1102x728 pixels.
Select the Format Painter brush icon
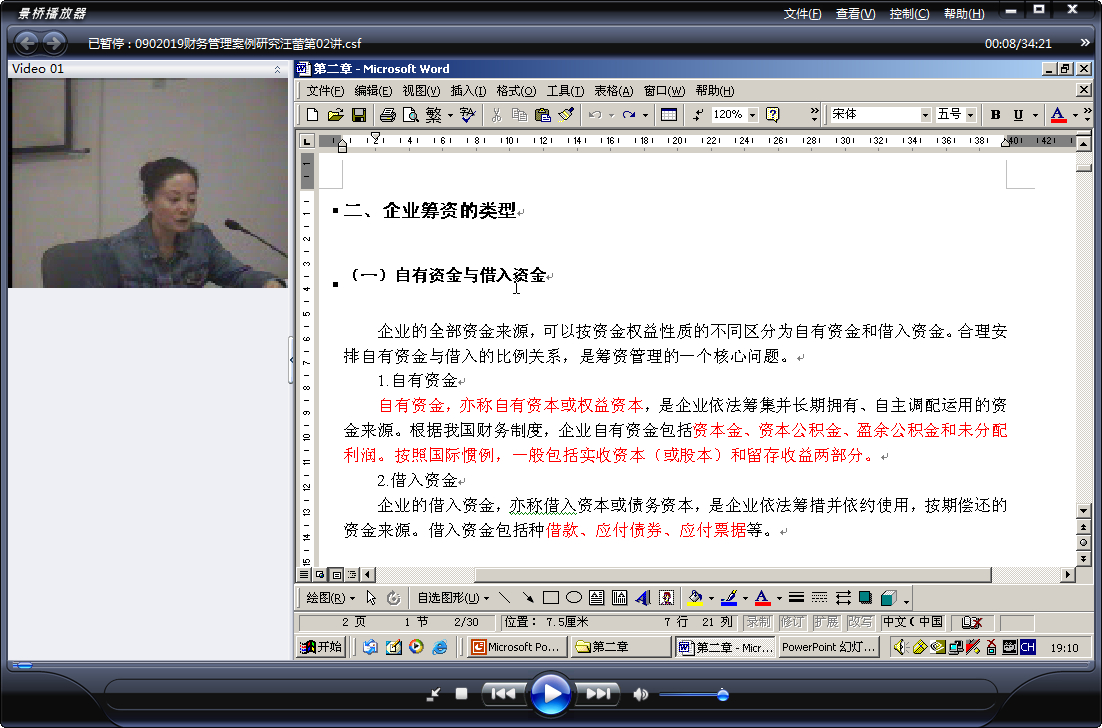click(x=566, y=115)
